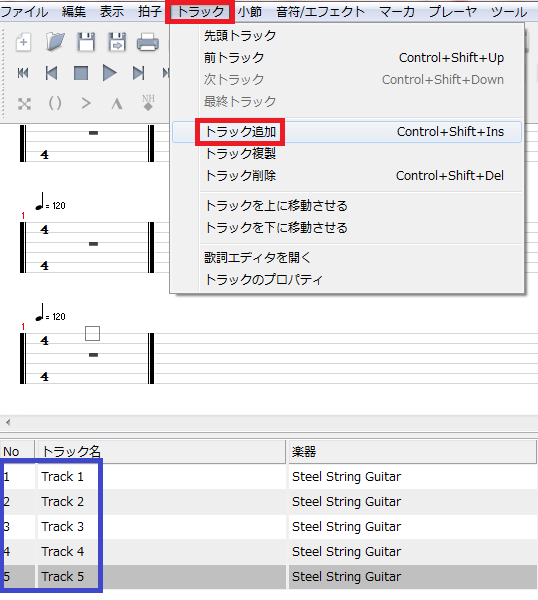Screen dimensions: 538x600
Task: Click the Save As floppy arrow icon
Action: (117, 42)
